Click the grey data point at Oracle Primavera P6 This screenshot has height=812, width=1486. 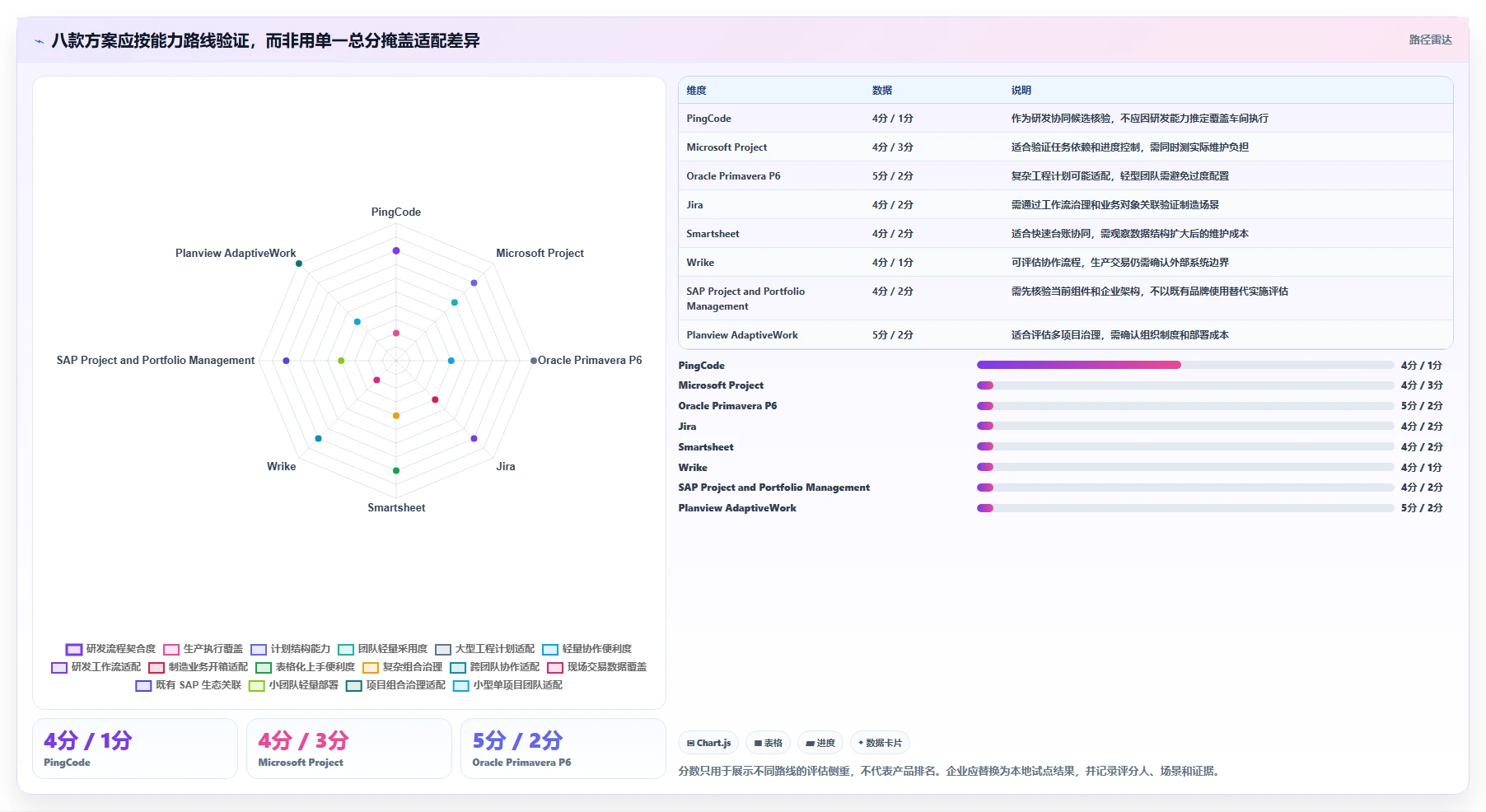click(x=534, y=361)
